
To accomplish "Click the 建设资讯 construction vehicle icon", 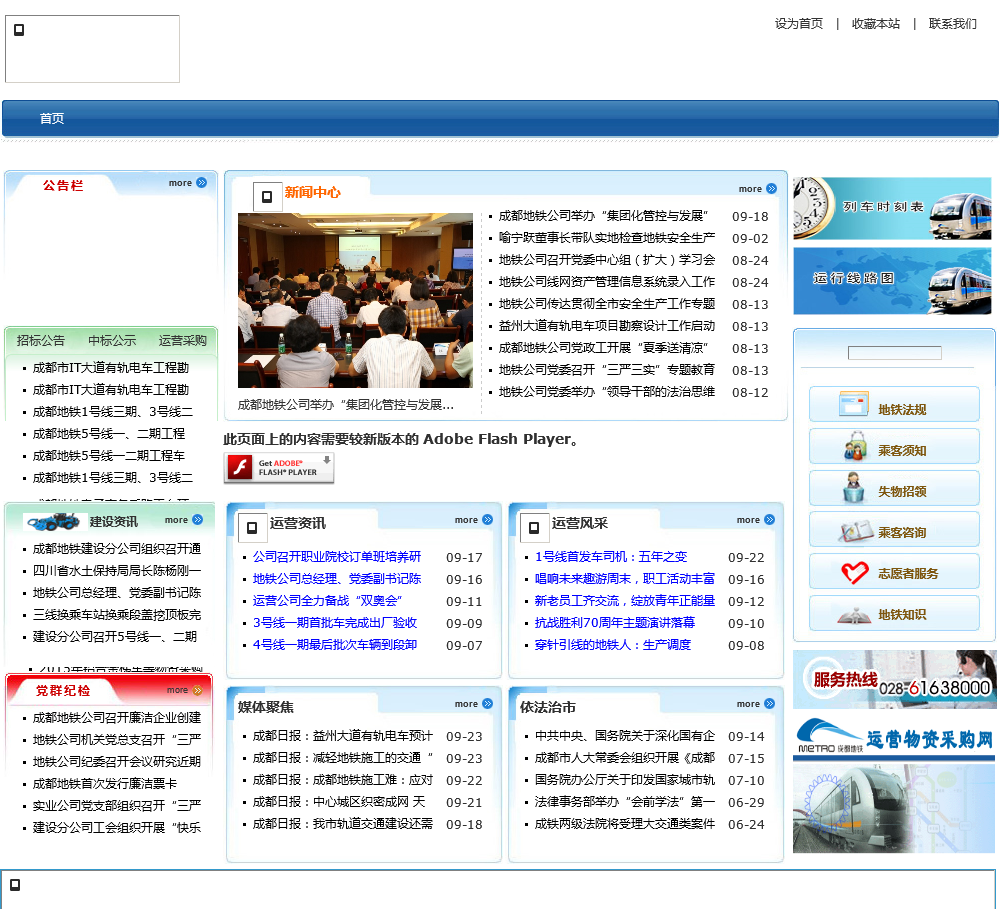I will (54, 522).
